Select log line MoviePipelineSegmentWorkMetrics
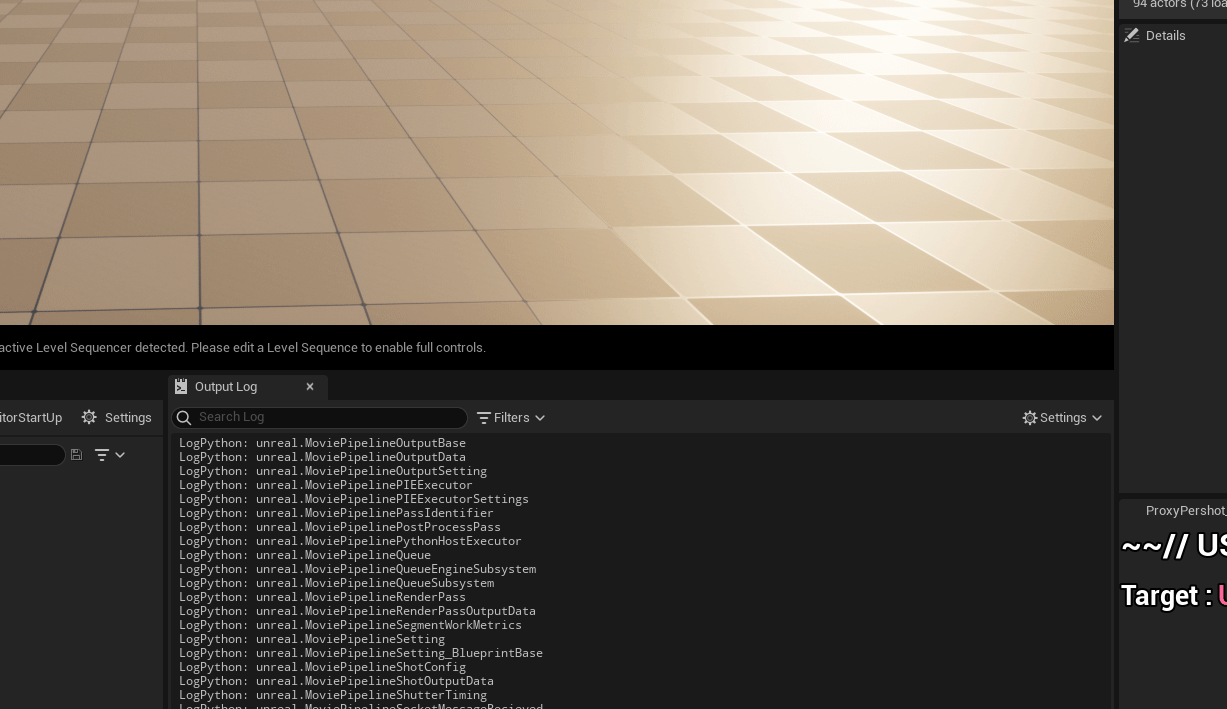 click(x=350, y=625)
